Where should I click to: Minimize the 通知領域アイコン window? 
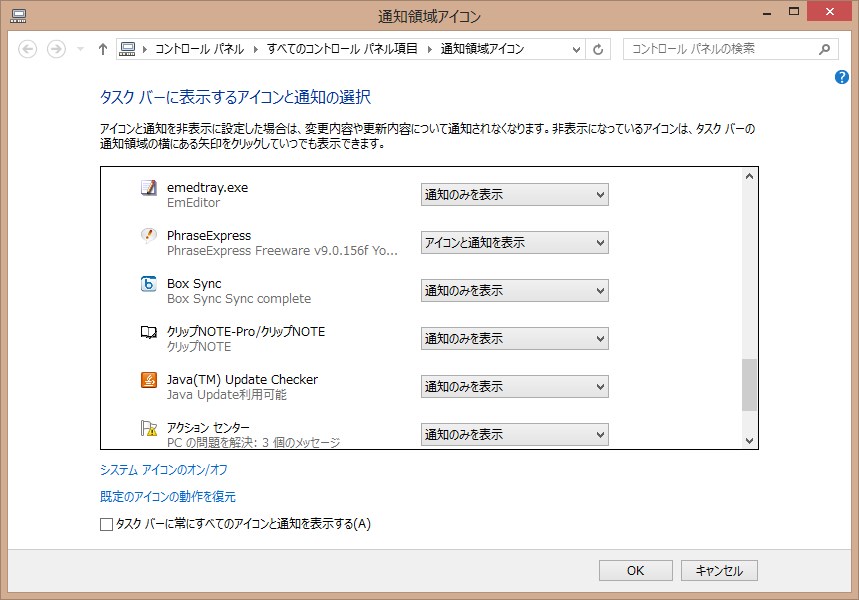click(767, 13)
